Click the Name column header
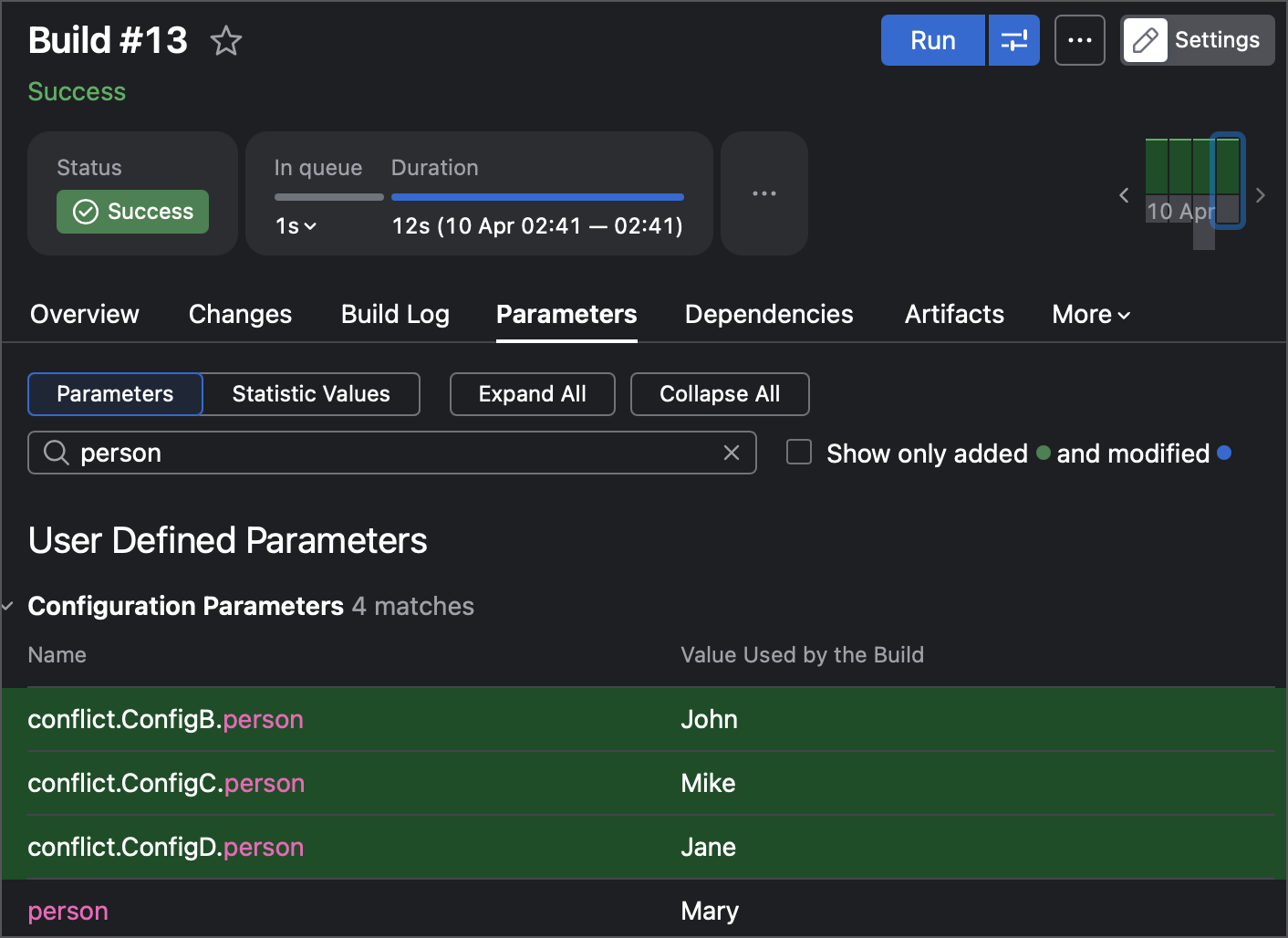 [57, 655]
